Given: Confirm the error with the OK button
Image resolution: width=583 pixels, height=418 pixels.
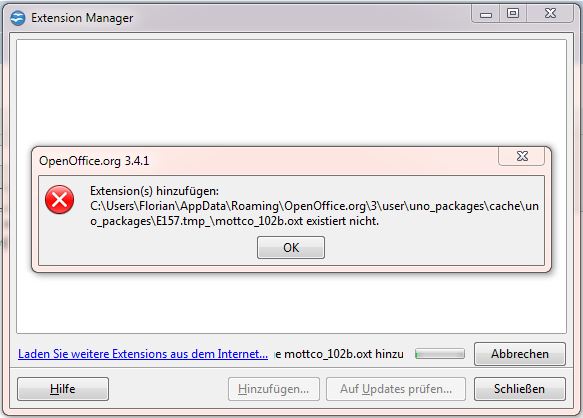Looking at the screenshot, I should pos(291,247).
